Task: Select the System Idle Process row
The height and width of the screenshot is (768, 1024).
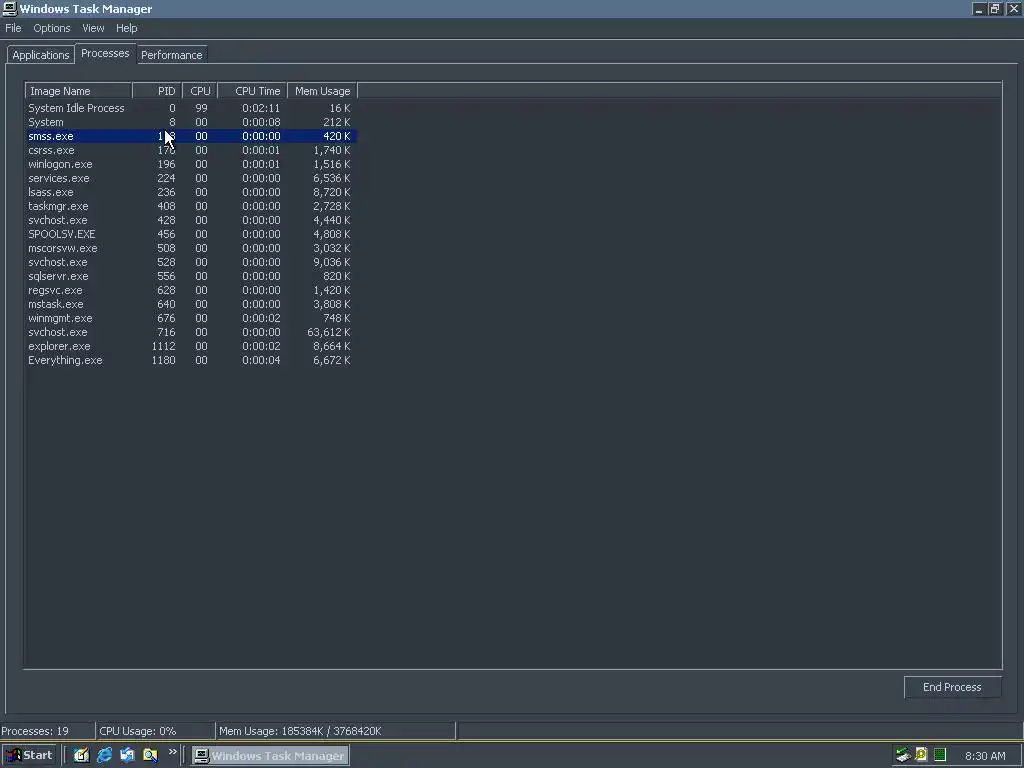Action: [191, 108]
